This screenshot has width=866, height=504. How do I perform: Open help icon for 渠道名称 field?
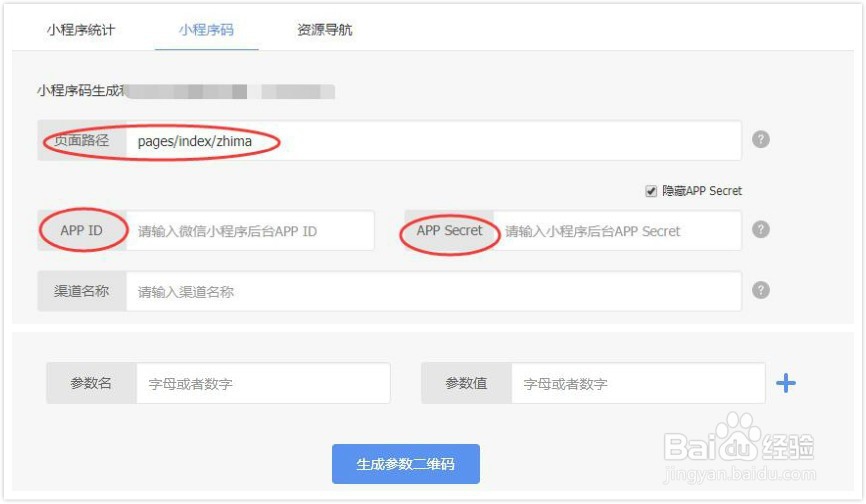click(761, 290)
